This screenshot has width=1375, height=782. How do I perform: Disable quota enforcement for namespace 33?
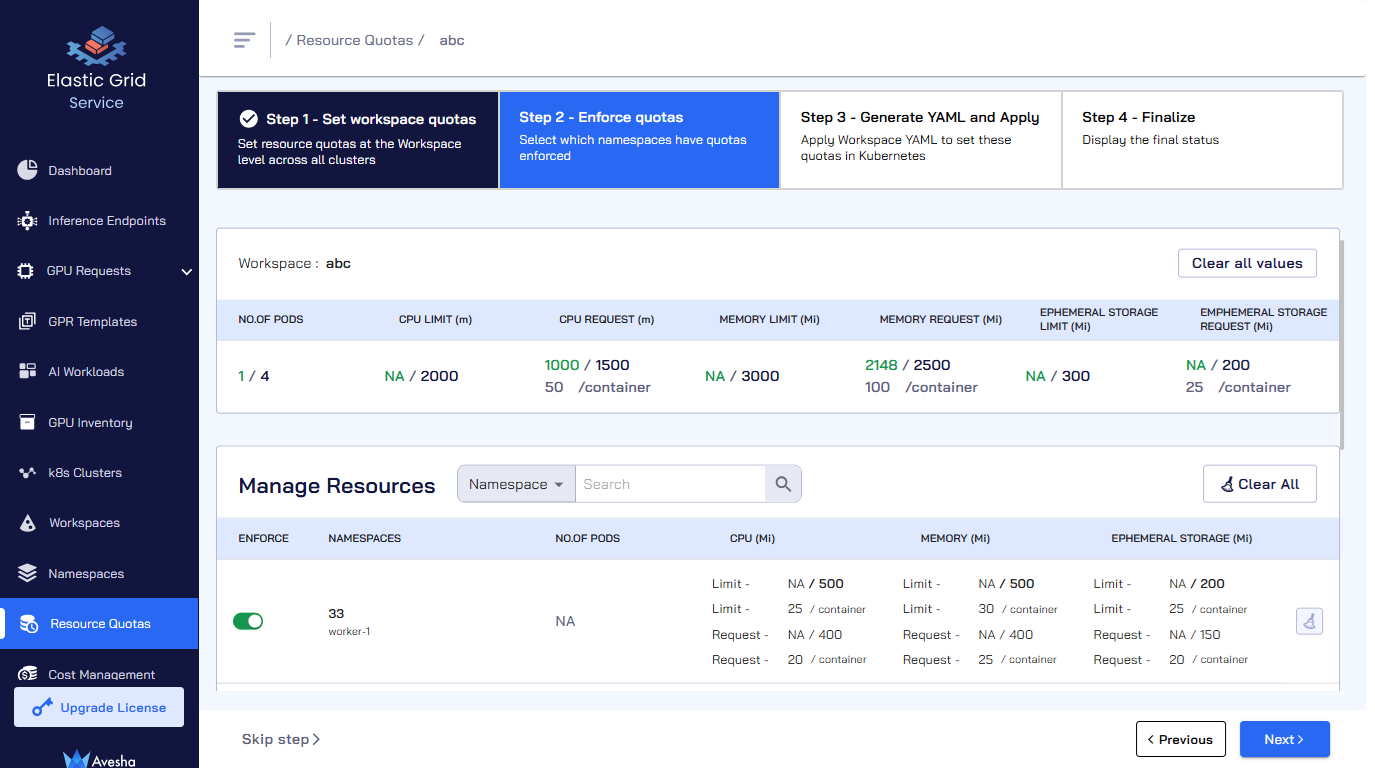click(248, 621)
